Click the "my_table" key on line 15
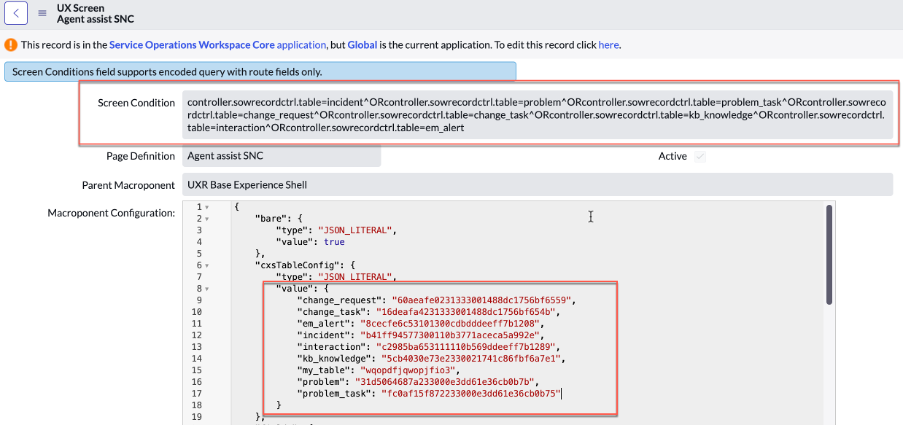Image resolution: width=904 pixels, height=426 pixels. click(325, 370)
